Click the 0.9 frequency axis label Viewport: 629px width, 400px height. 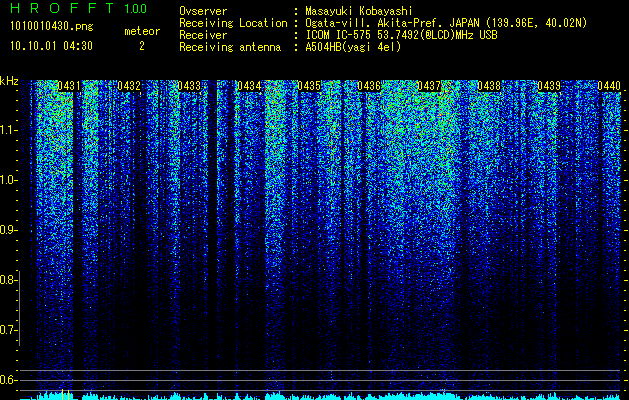8,230
